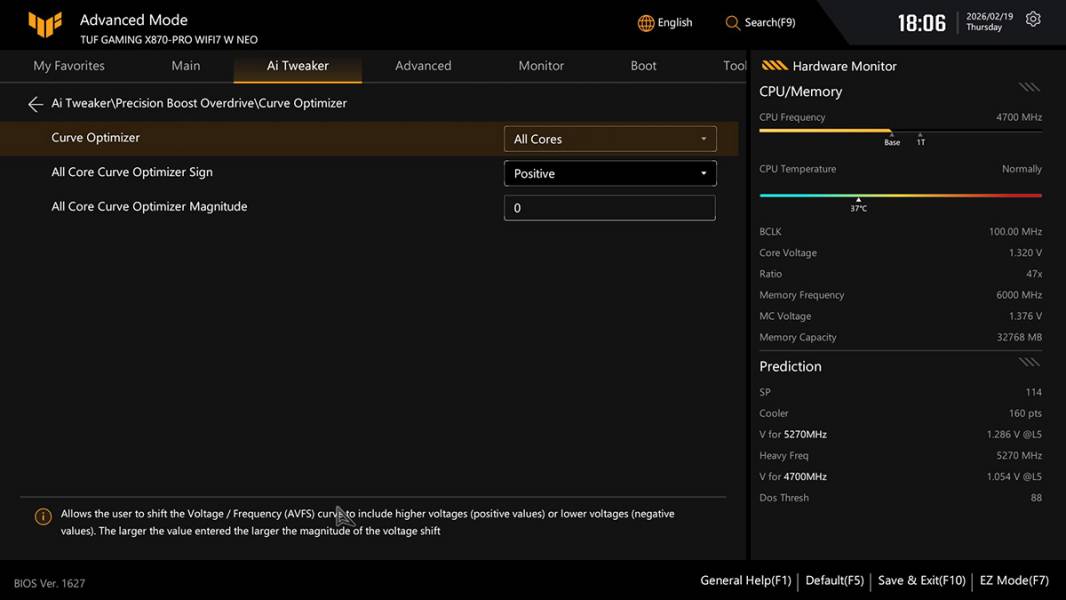
Task: Expand the All Core Curve Optimizer Sign dropdown
Action: tap(609, 174)
